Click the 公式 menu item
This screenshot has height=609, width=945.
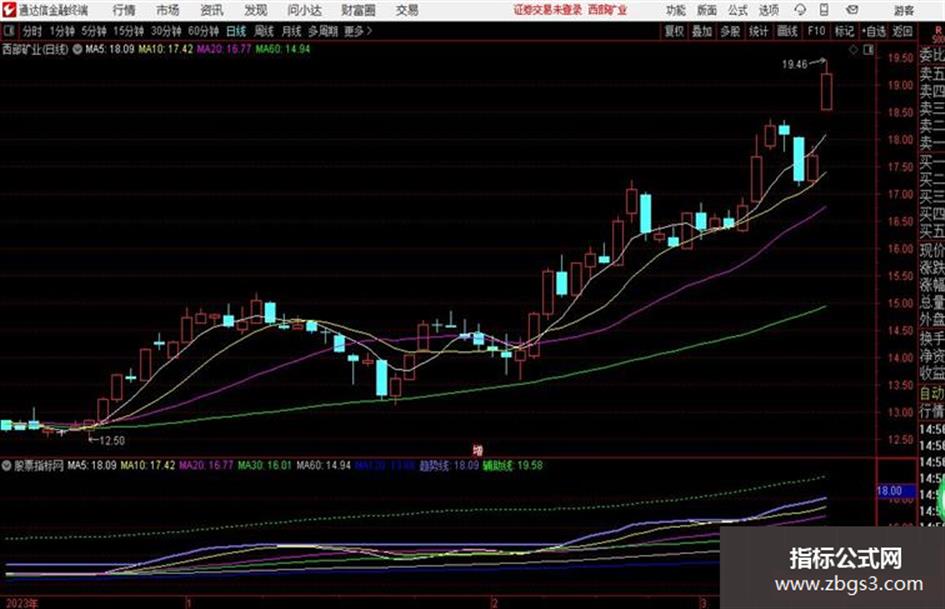click(738, 10)
